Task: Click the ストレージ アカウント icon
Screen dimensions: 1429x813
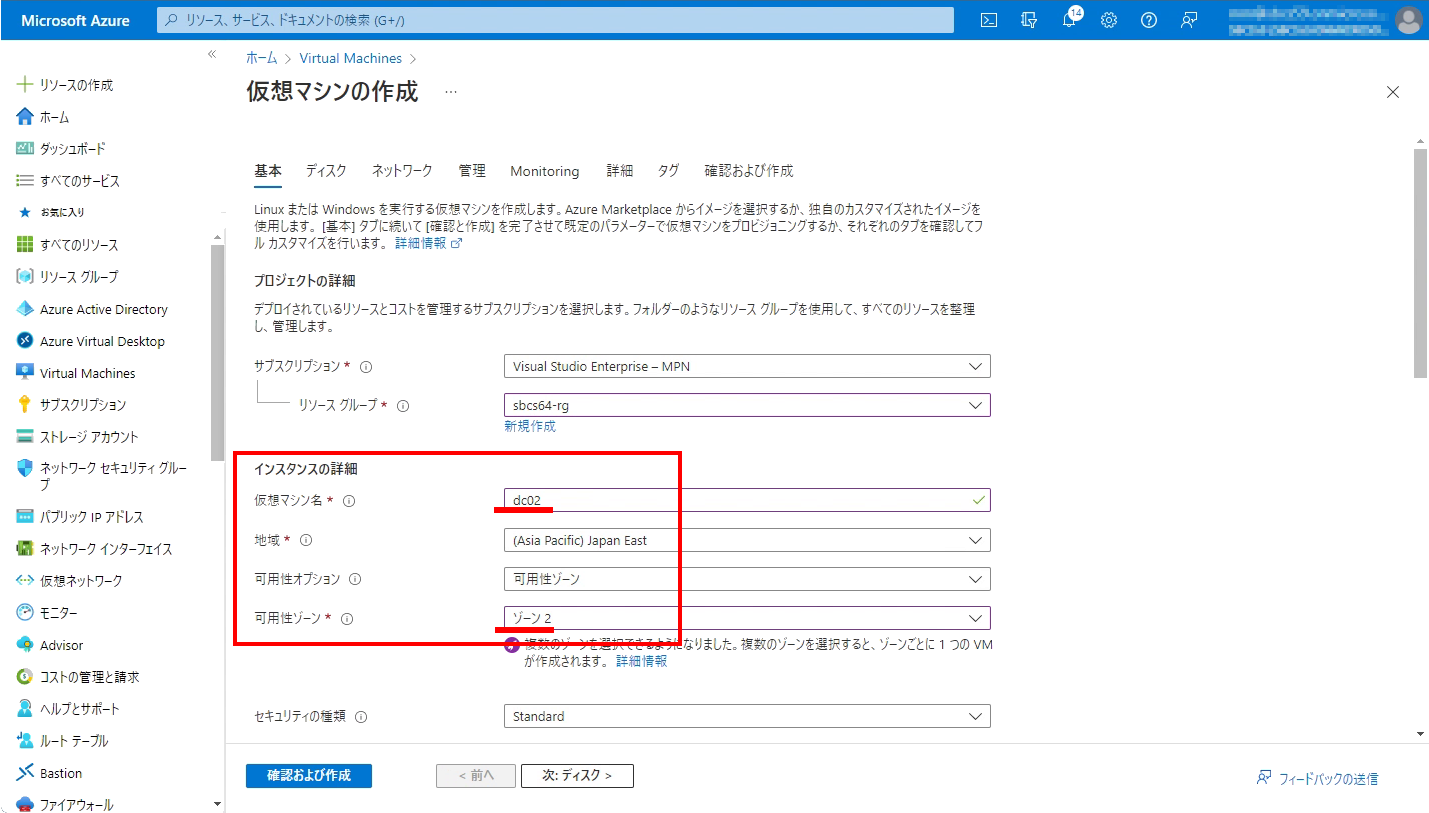Action: [25, 437]
